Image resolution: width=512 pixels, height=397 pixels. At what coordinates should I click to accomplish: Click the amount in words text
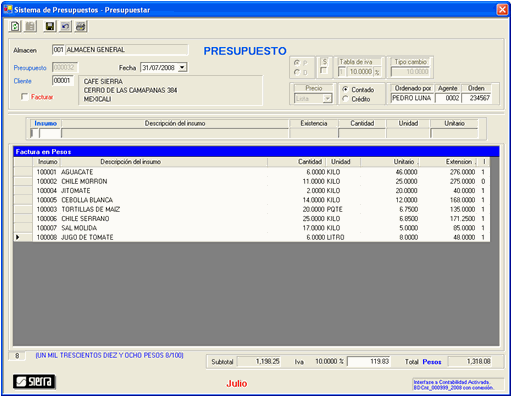109,355
